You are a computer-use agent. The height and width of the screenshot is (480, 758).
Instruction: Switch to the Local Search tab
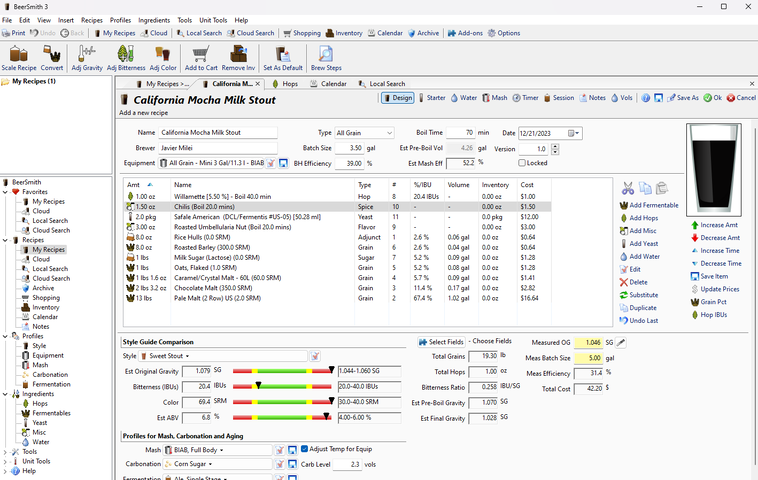(x=382, y=84)
